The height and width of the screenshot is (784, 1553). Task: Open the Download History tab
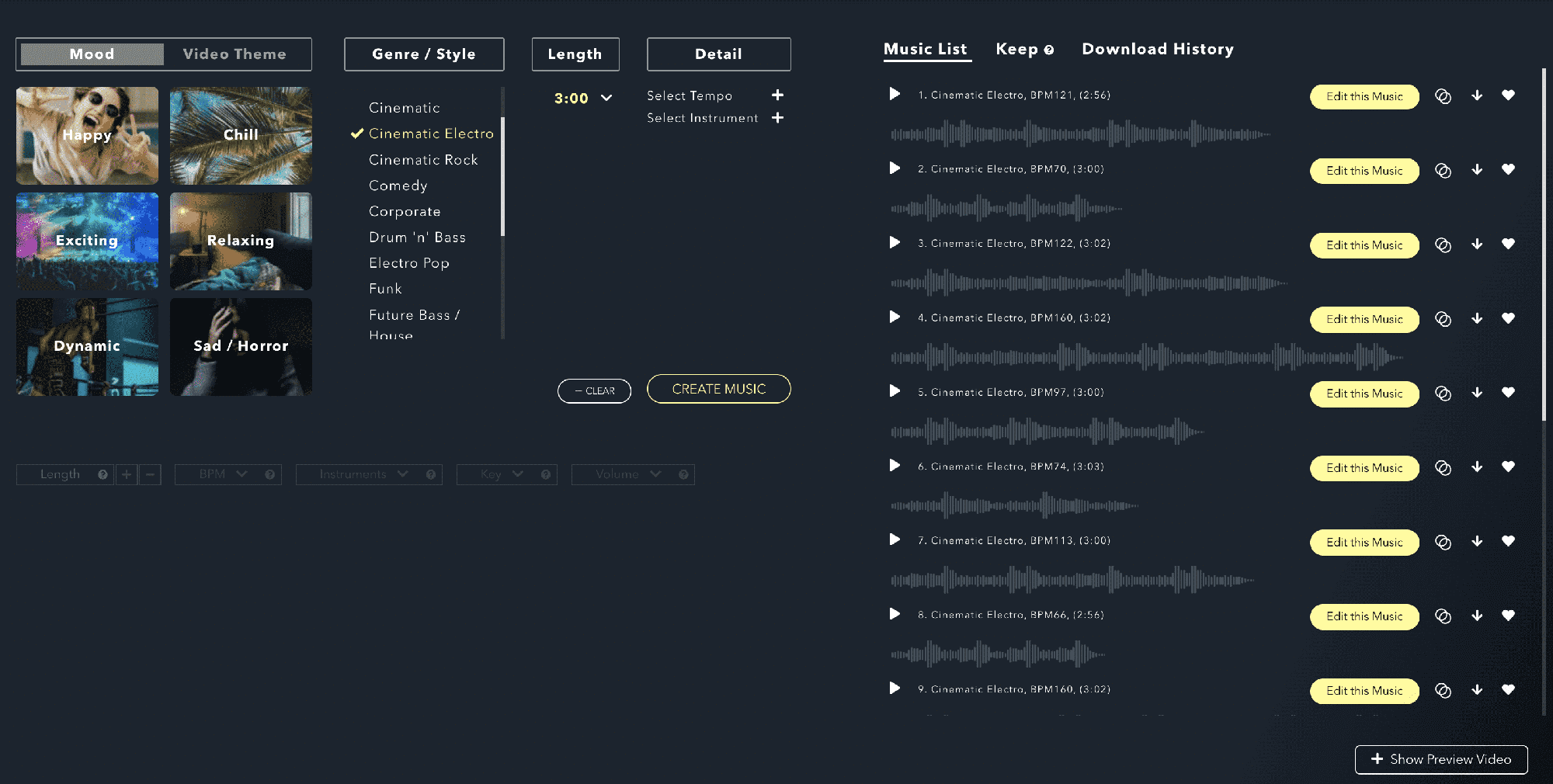(x=1157, y=49)
